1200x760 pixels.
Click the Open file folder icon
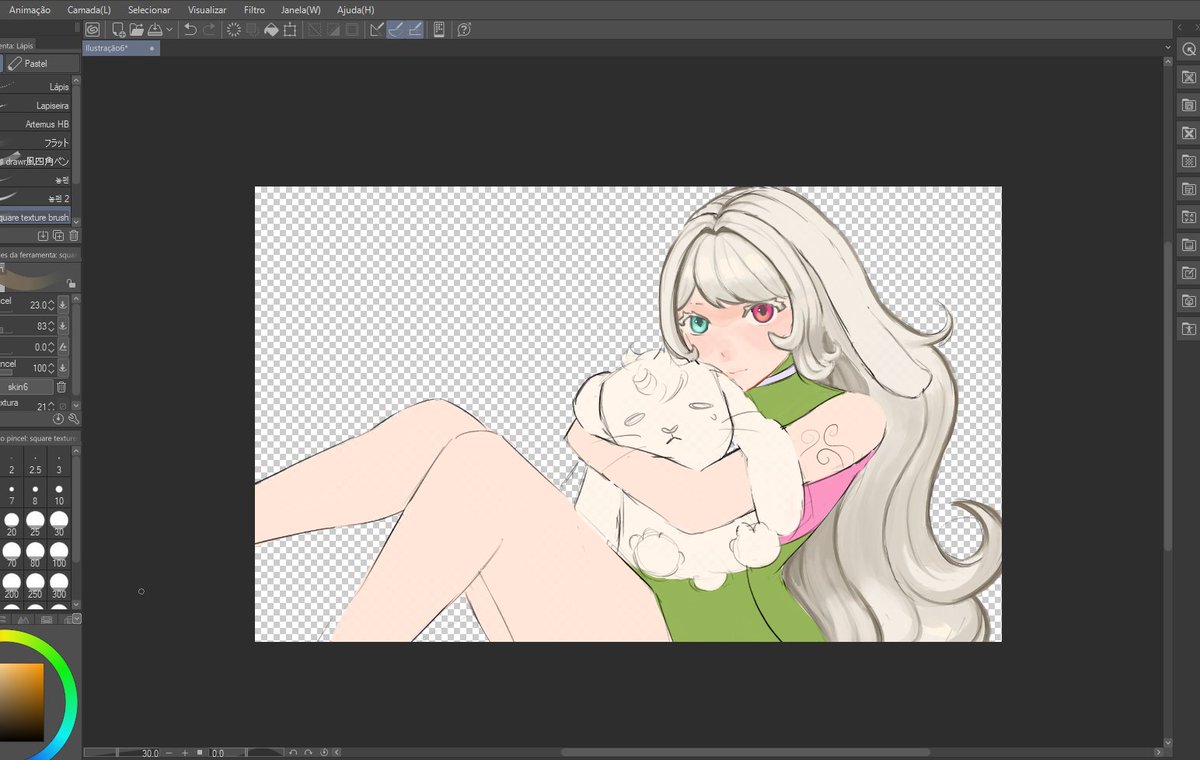click(x=136, y=30)
